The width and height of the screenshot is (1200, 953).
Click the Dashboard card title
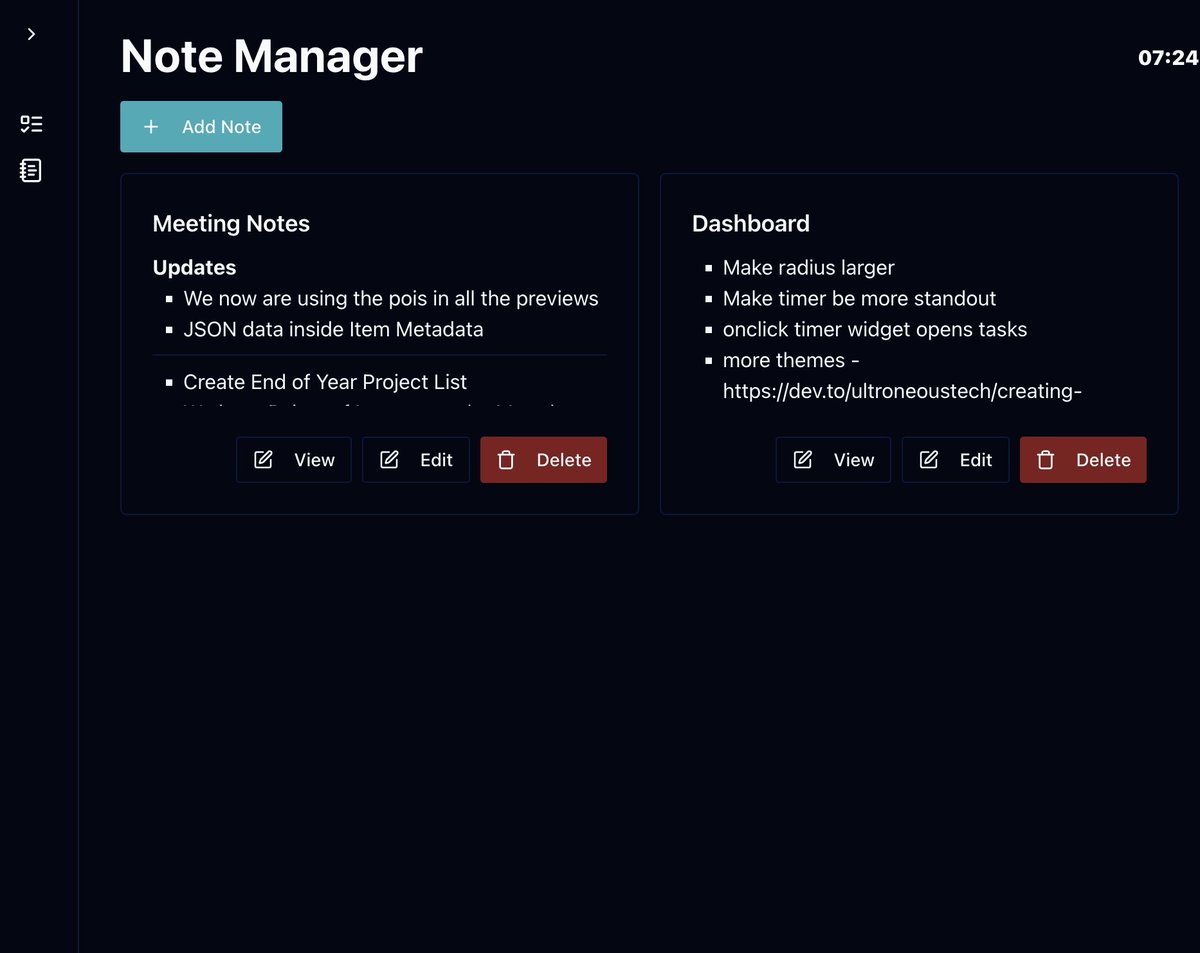click(x=751, y=224)
